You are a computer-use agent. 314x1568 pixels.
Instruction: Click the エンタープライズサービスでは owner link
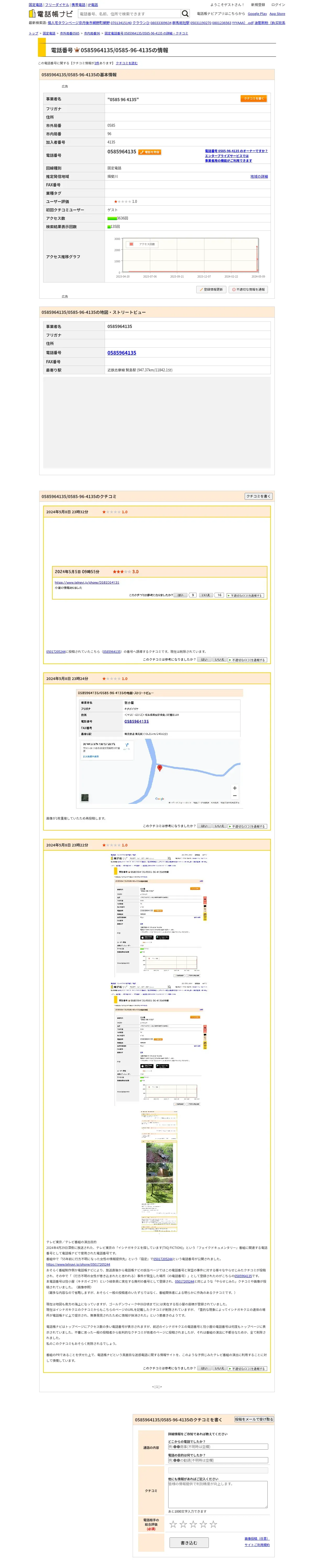coord(227,156)
